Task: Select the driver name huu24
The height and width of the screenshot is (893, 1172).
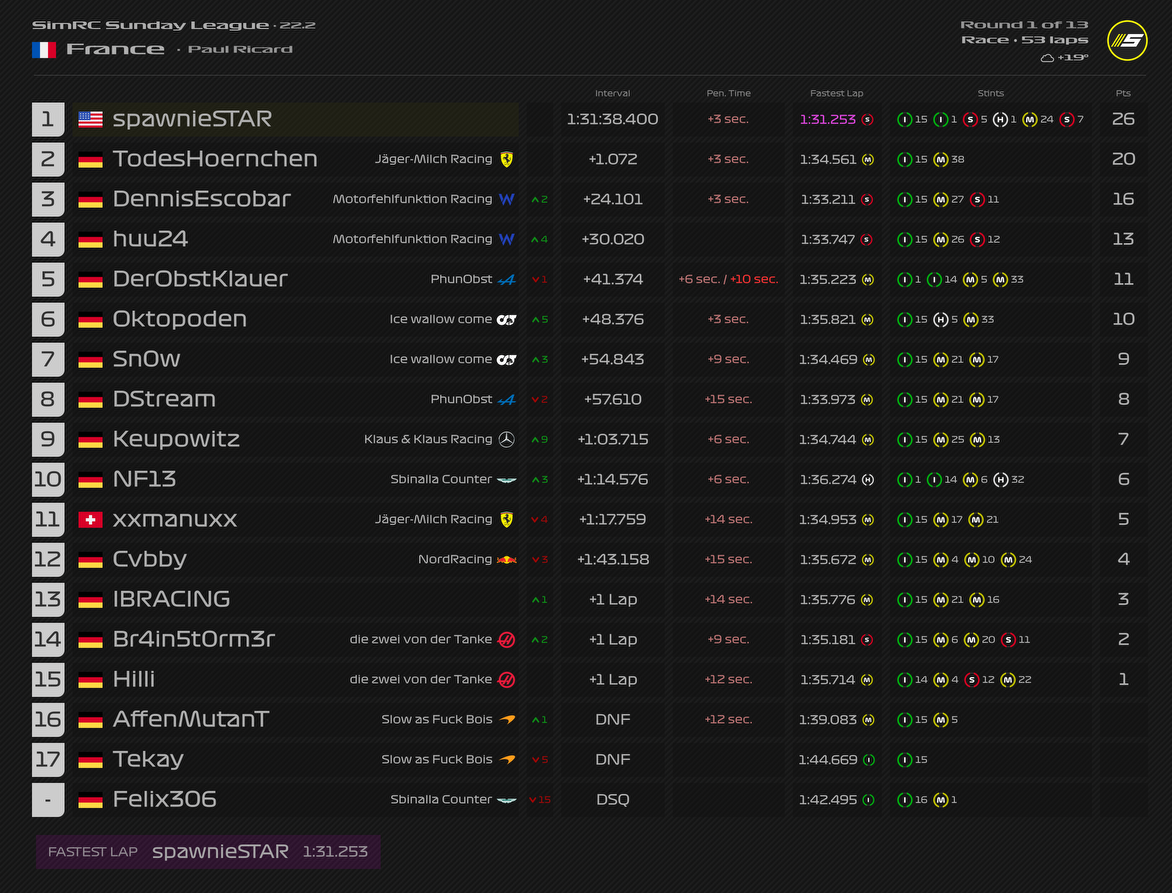Action: pos(150,239)
